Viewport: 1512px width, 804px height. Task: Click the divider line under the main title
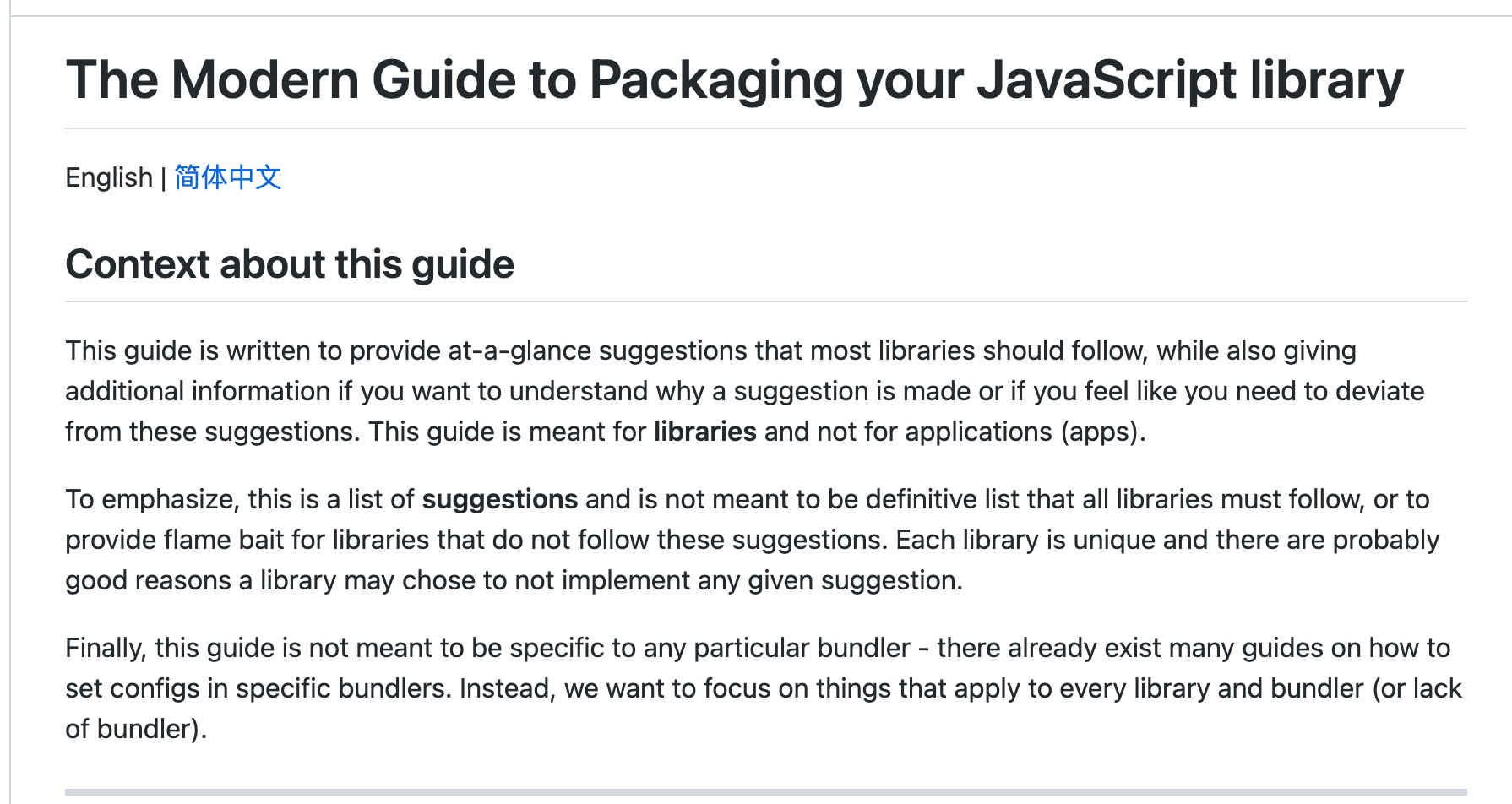pyautogui.click(x=766, y=128)
